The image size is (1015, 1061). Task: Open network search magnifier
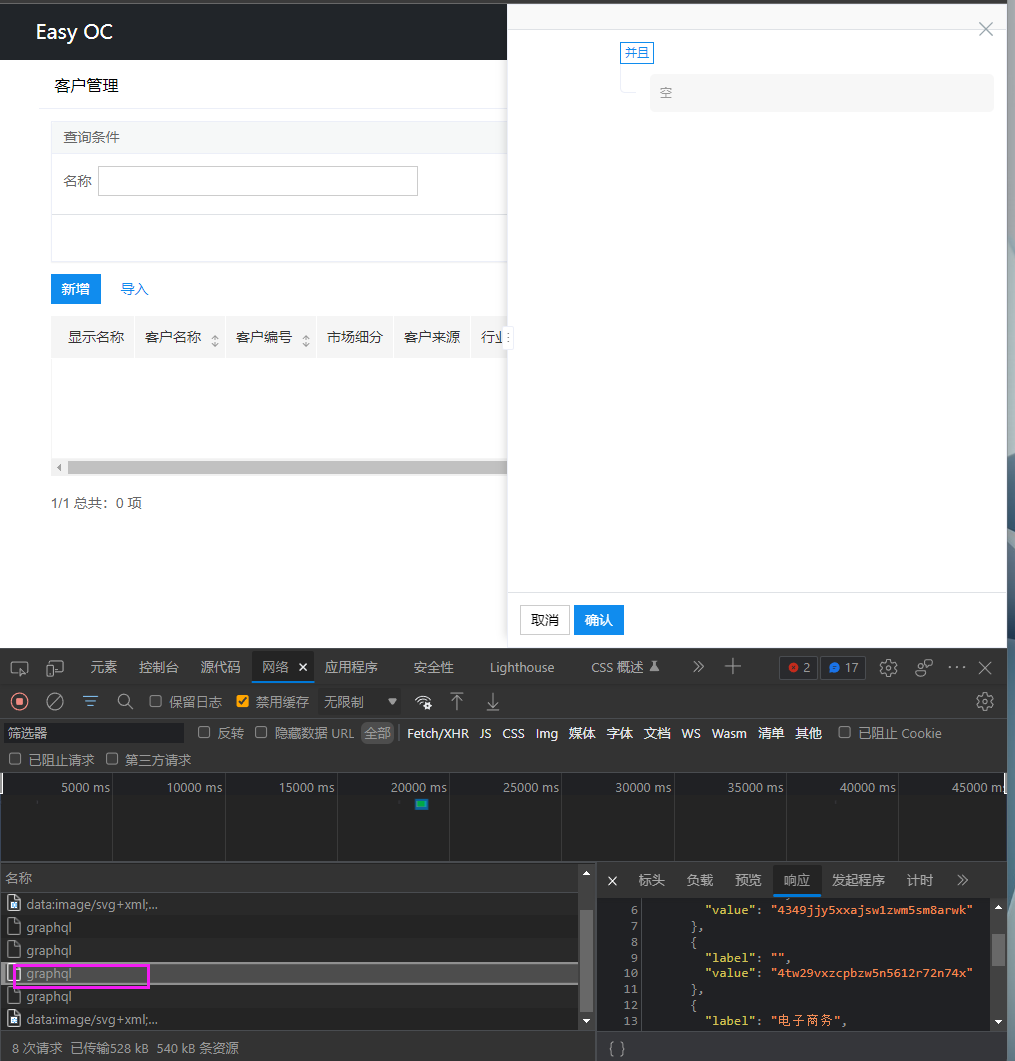tap(125, 702)
